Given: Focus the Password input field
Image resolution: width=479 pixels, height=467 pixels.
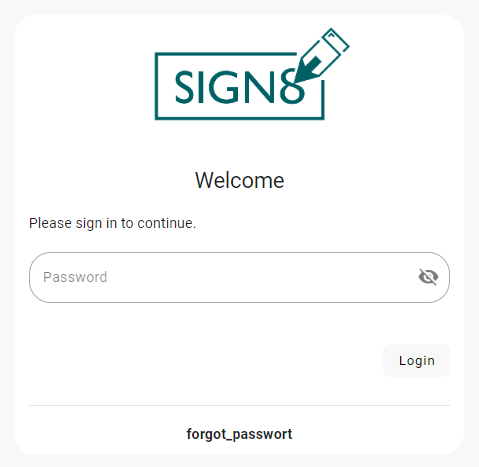Looking at the screenshot, I should pos(239,277).
